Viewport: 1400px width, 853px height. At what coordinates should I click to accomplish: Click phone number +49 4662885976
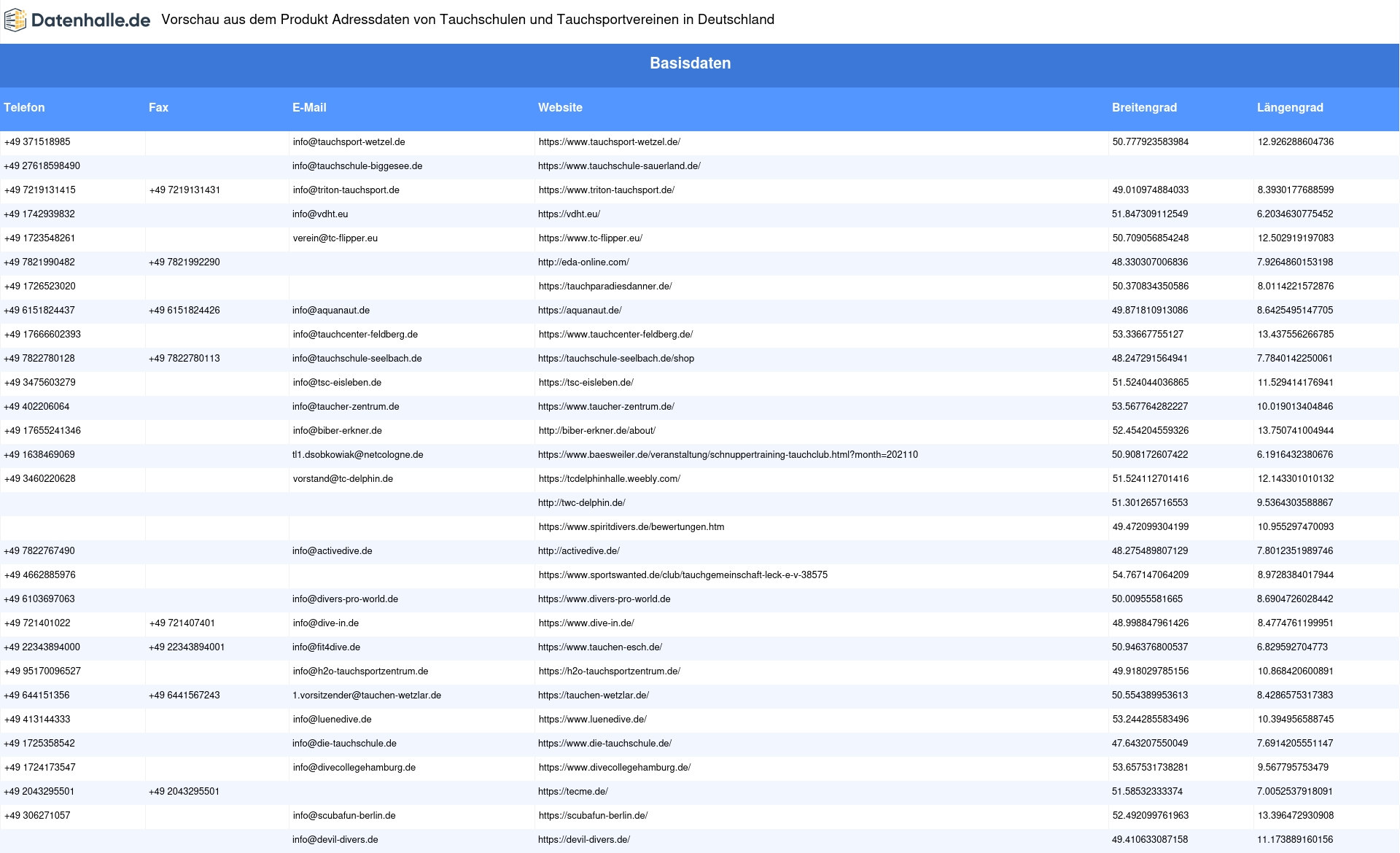tap(40, 575)
